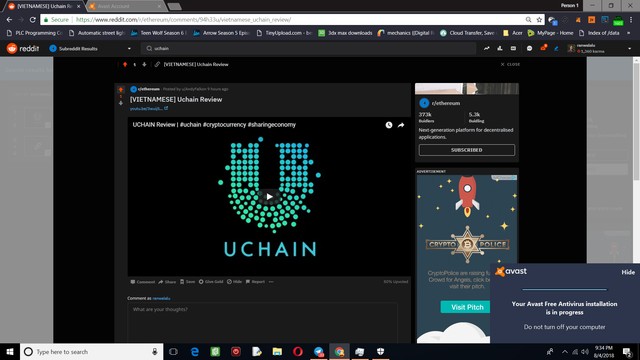
Task: Open File Explorer from the taskbar
Action: 277,352
